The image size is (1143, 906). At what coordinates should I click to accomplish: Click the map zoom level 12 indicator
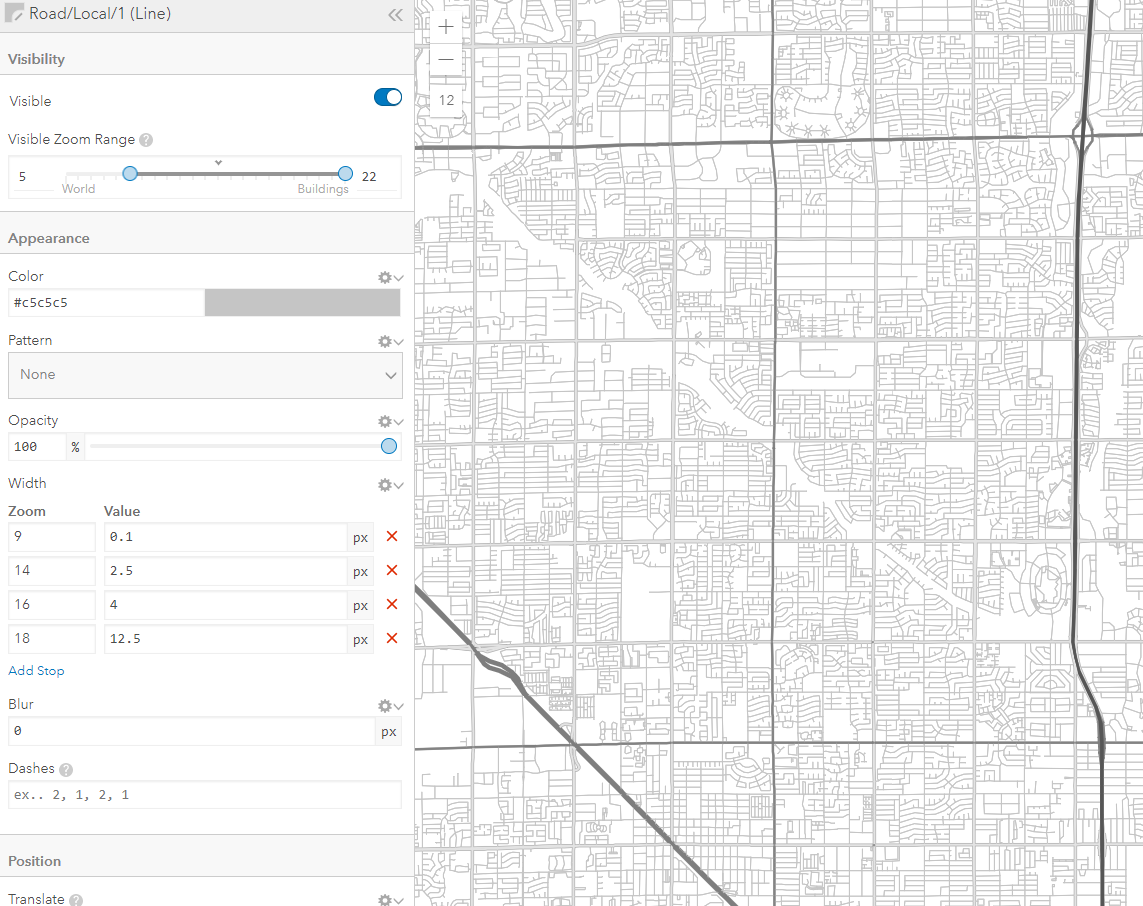click(x=446, y=101)
